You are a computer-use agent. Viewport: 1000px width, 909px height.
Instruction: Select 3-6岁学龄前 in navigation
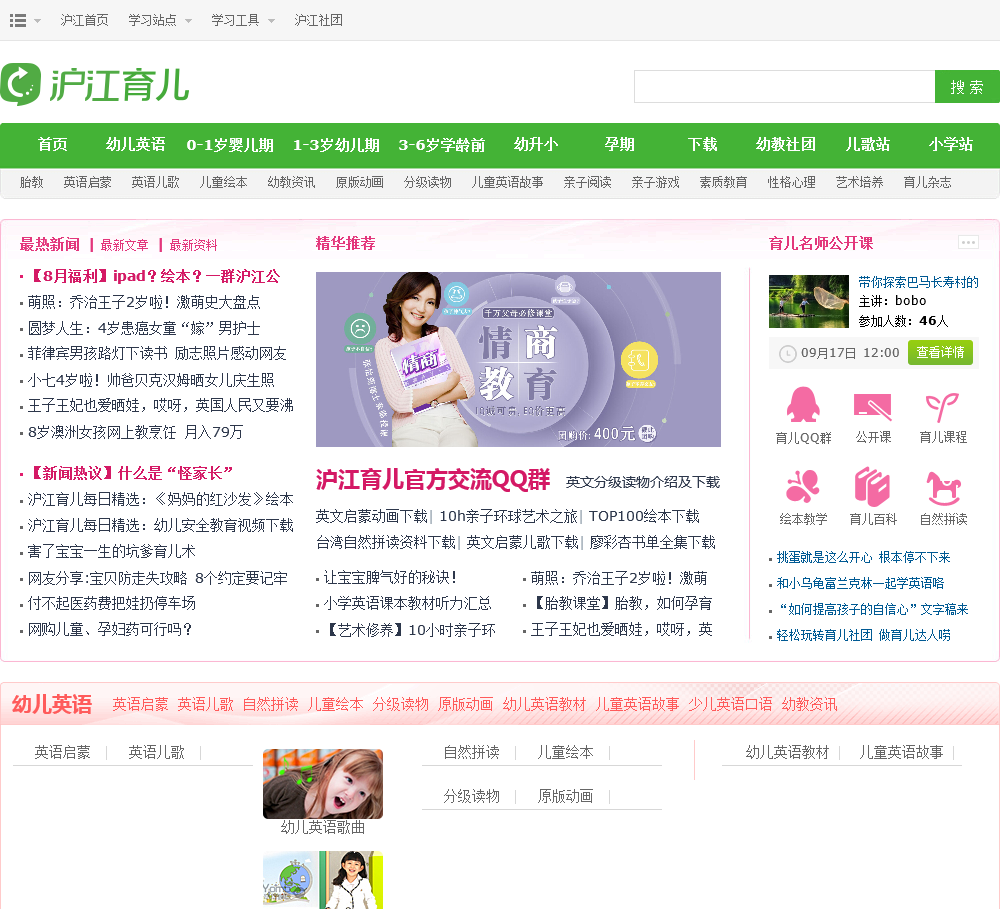click(x=441, y=145)
